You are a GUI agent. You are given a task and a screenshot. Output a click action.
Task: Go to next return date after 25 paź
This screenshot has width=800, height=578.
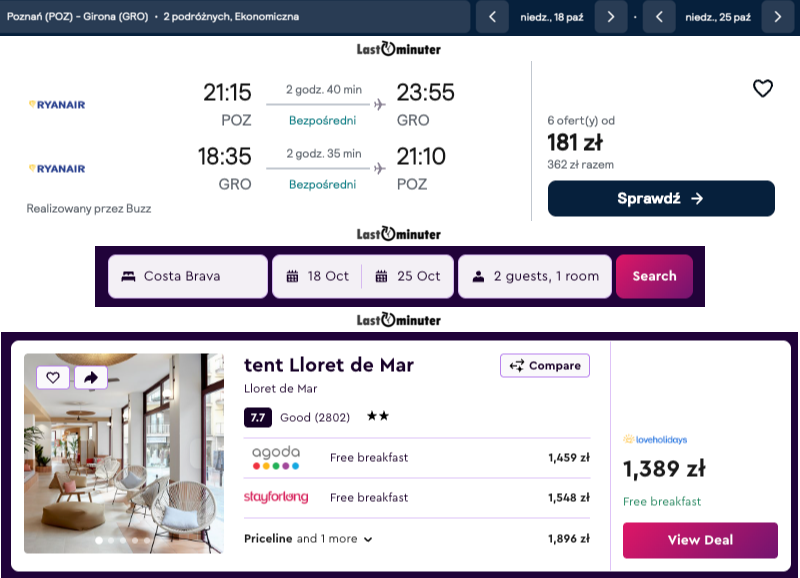(778, 17)
